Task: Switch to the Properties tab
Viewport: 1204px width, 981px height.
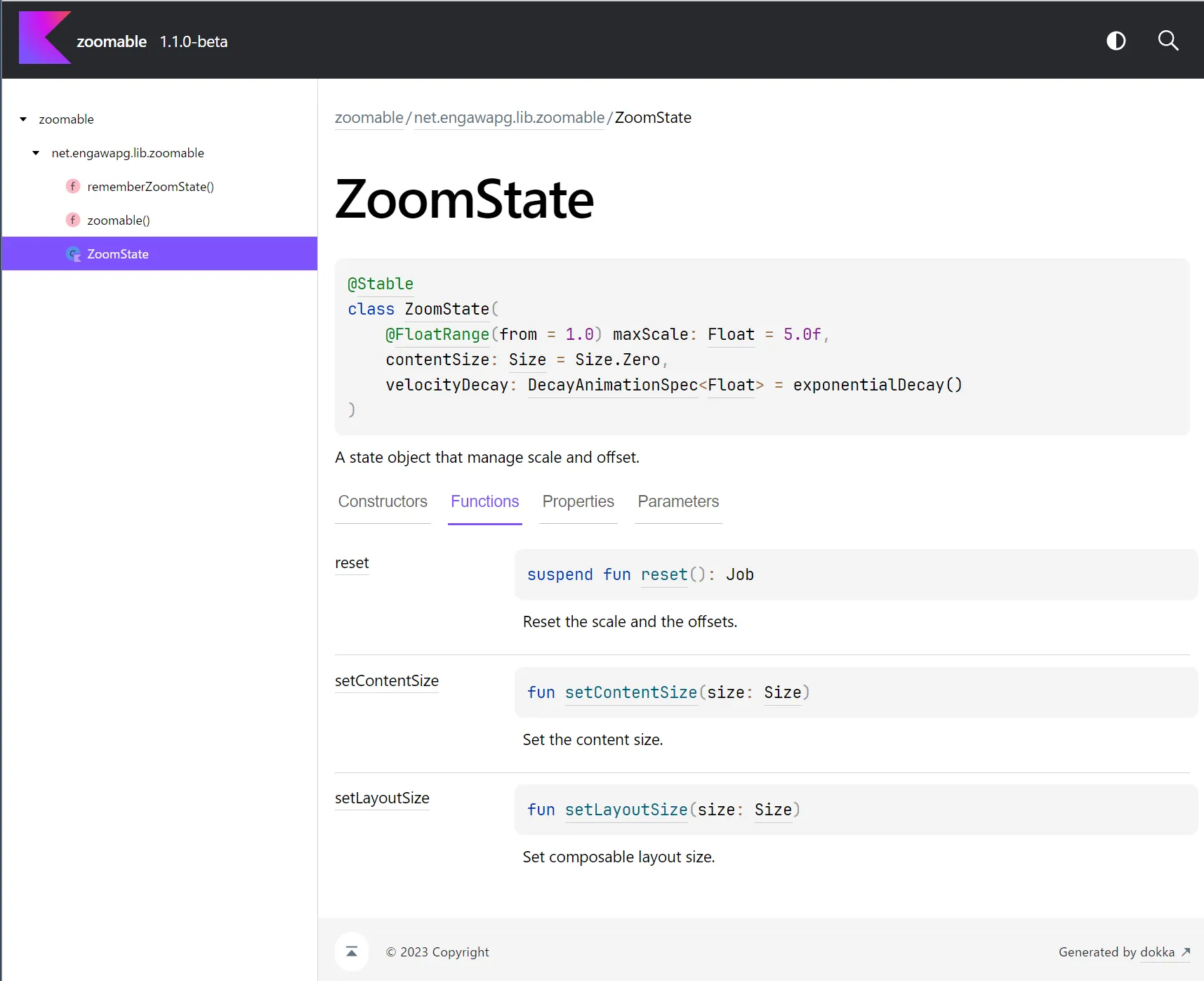Action: pos(578,502)
